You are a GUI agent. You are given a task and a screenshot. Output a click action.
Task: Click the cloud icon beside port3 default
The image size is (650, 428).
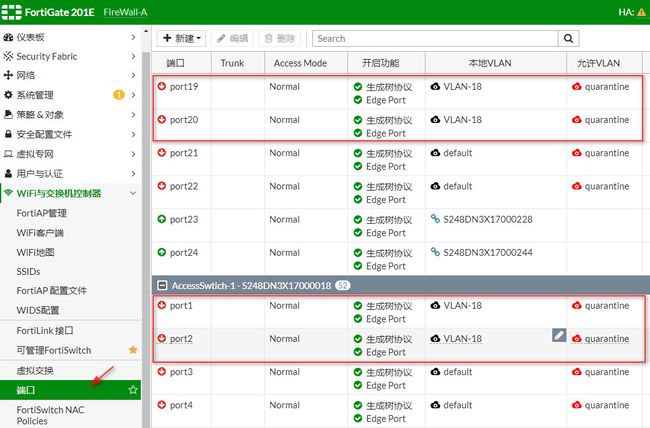[x=435, y=372]
